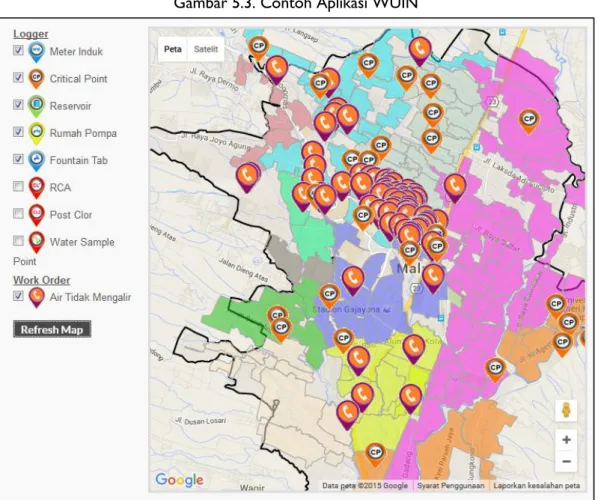Uncheck the Air Tidak Mengalir checkbox

18,296
